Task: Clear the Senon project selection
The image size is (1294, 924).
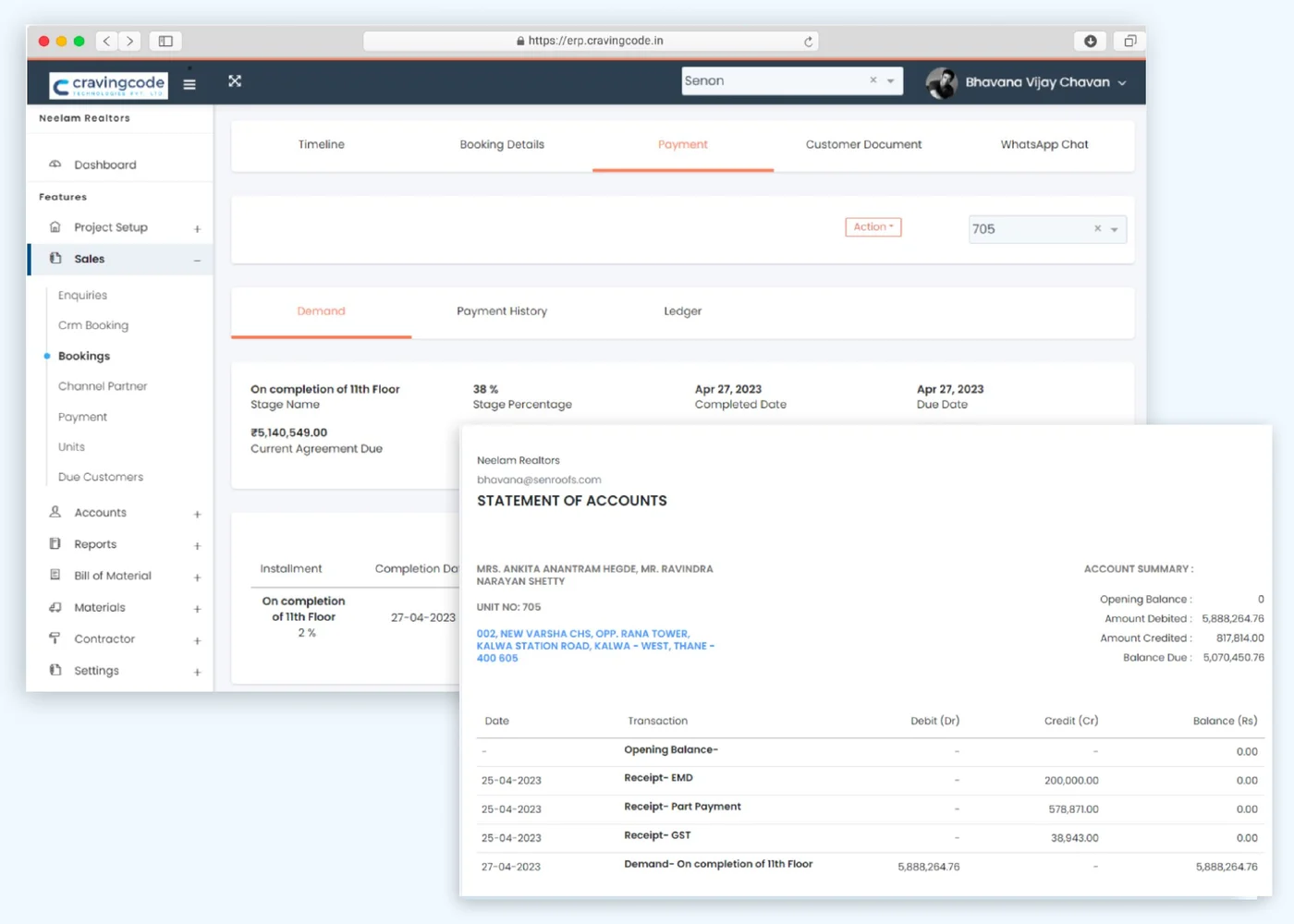Action: coord(873,80)
